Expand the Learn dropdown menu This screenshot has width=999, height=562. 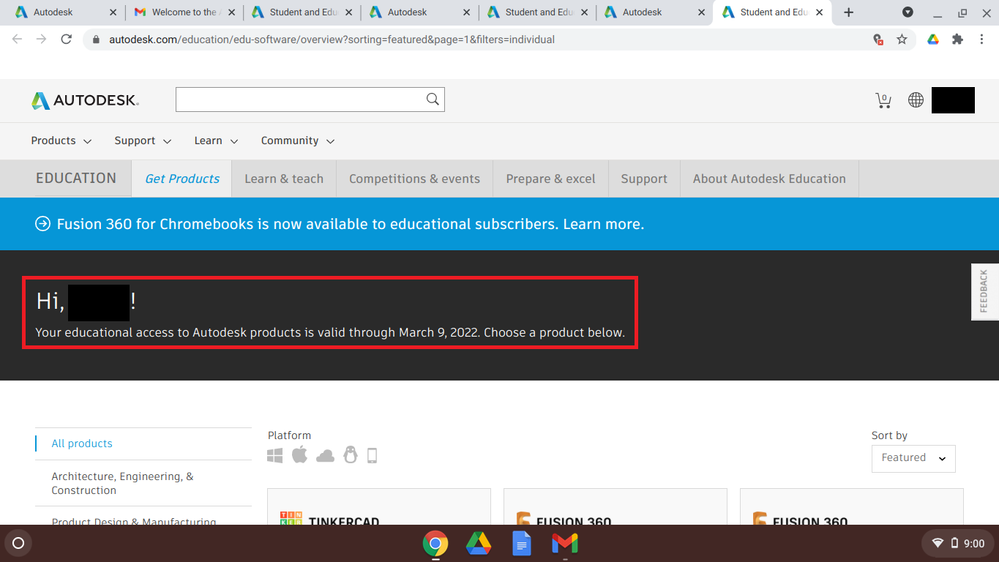[x=216, y=141]
